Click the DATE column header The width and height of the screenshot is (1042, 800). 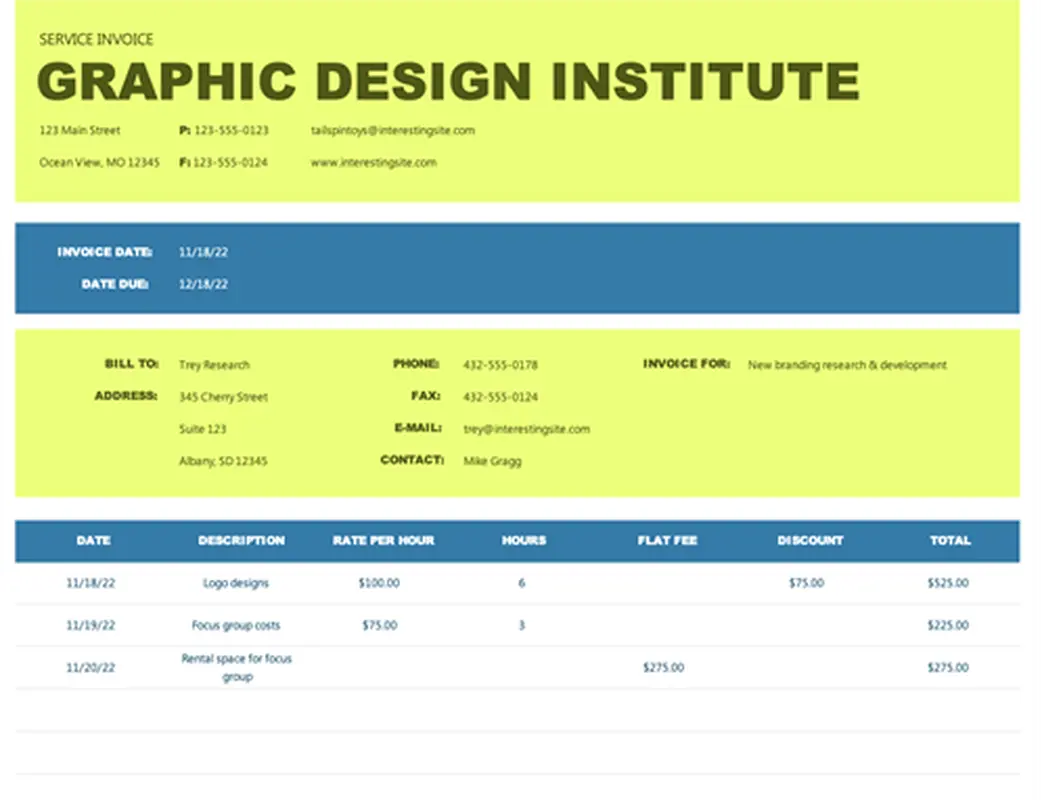[x=94, y=540]
